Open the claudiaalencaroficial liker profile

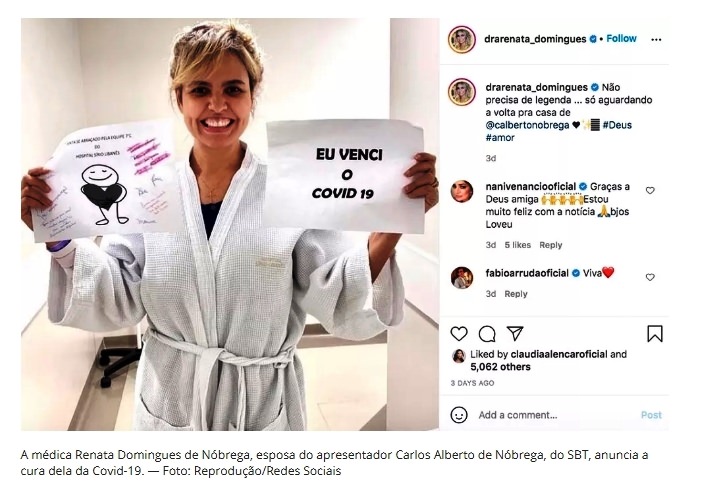[x=559, y=354]
